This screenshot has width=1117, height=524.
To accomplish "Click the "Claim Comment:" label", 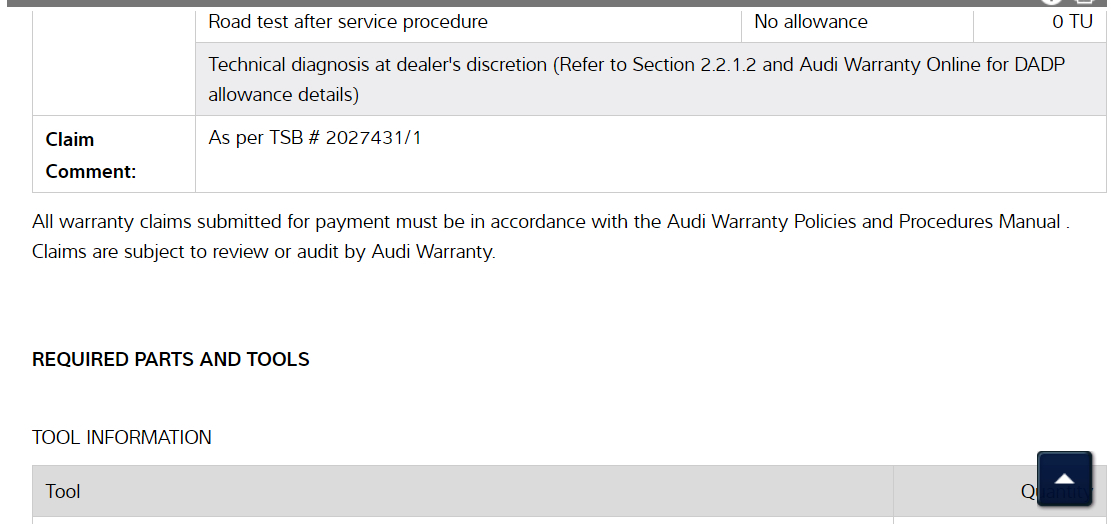I will tap(90, 155).
